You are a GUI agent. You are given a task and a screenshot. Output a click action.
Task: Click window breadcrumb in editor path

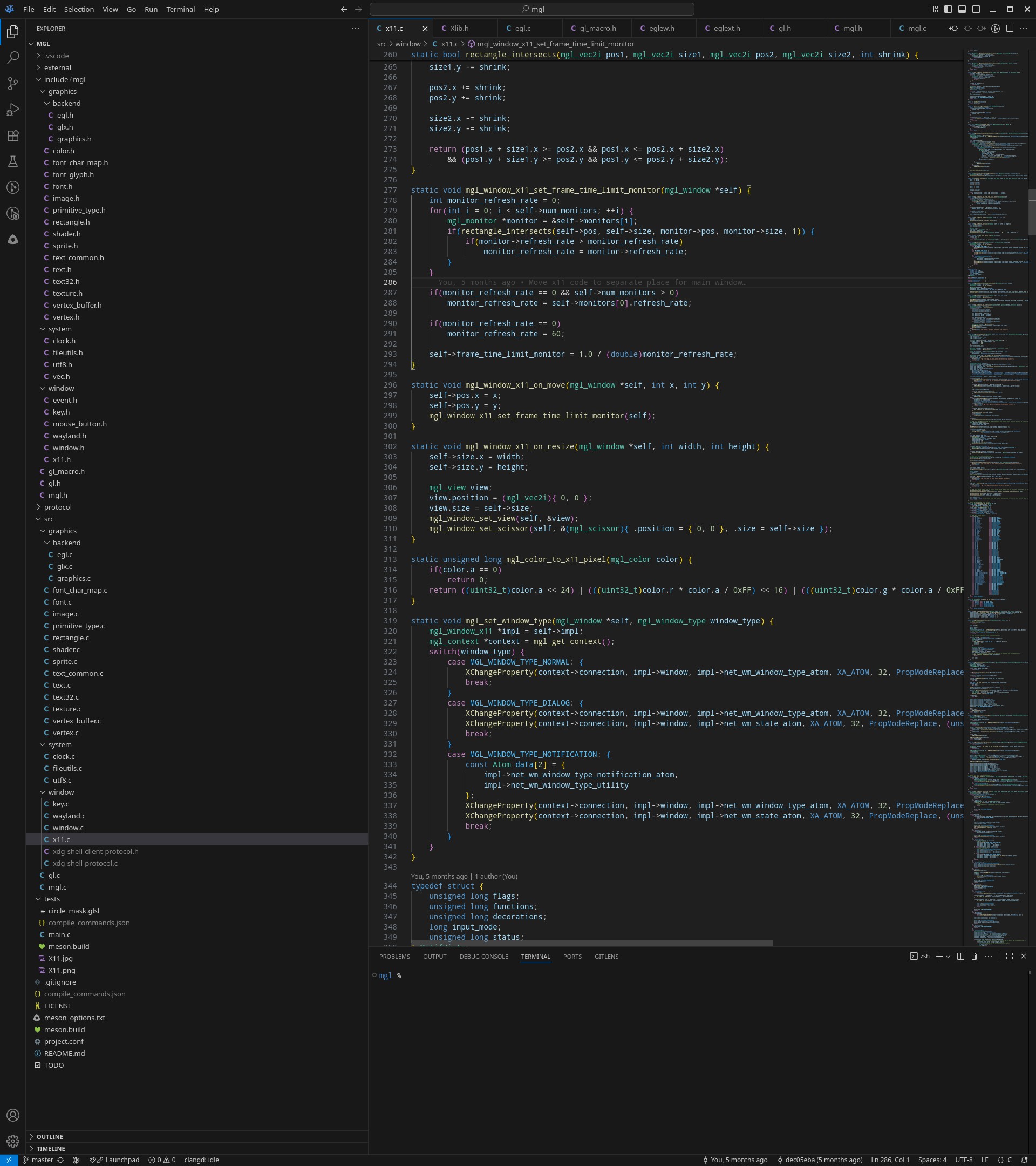pyautogui.click(x=408, y=44)
